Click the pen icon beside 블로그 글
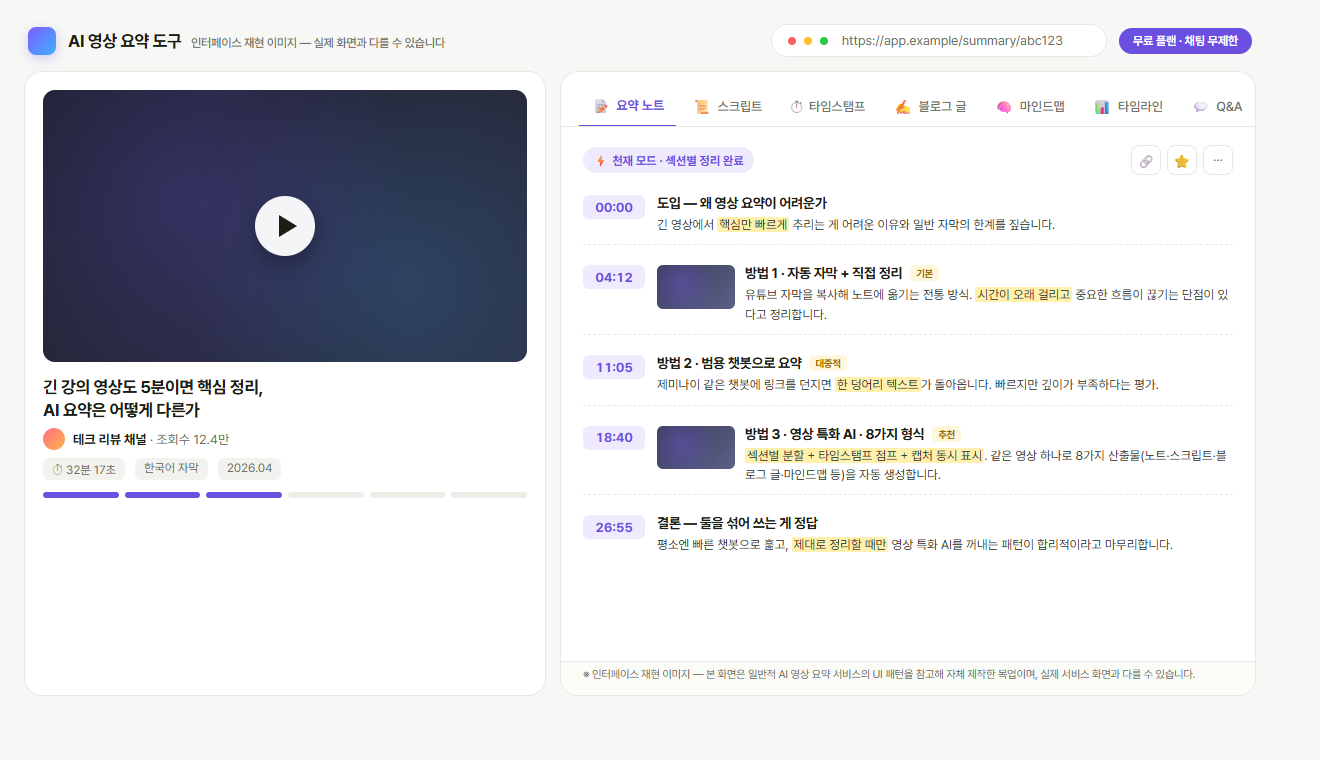Image resolution: width=1320 pixels, height=760 pixels. [901, 104]
